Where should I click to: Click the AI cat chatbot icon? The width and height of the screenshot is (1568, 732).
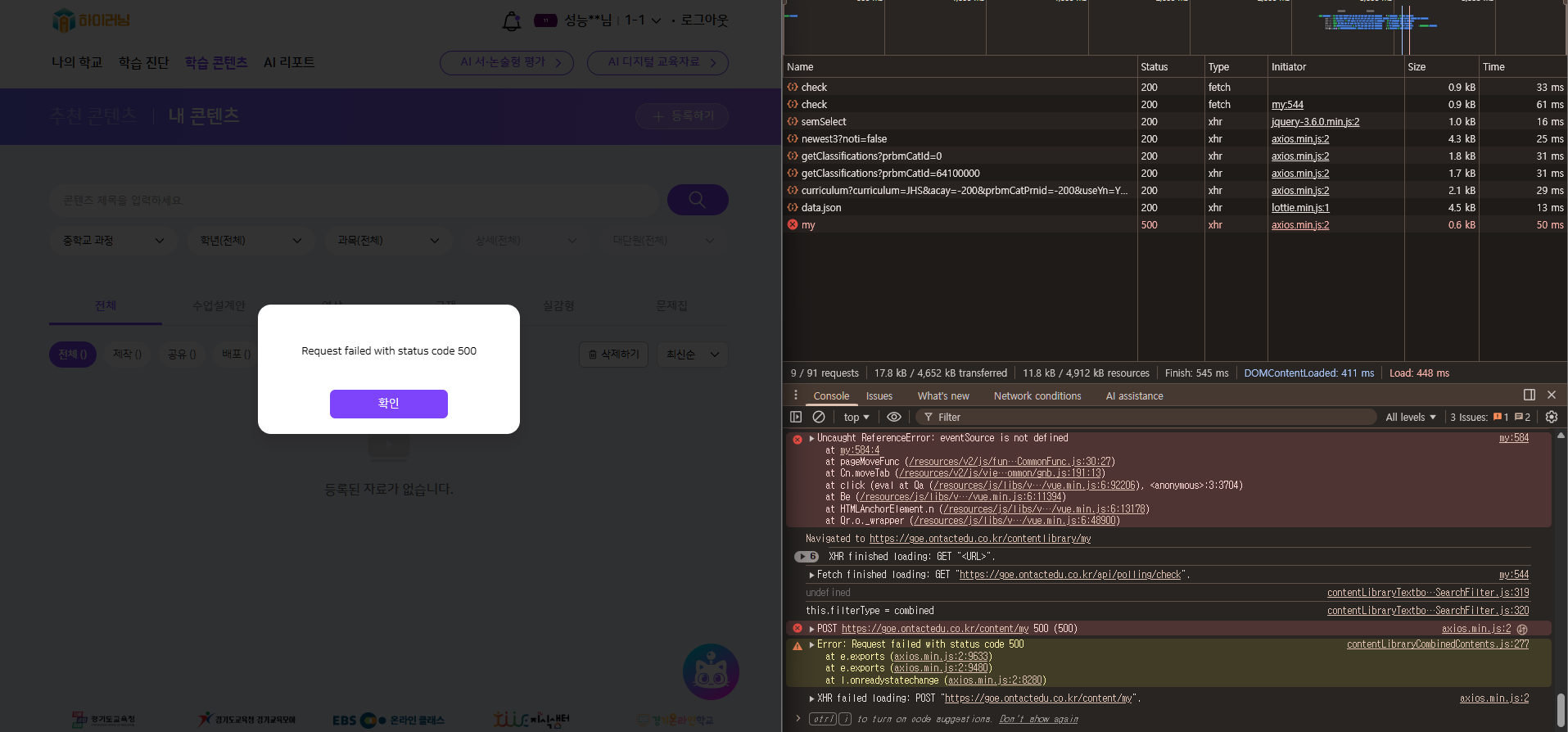click(x=711, y=671)
